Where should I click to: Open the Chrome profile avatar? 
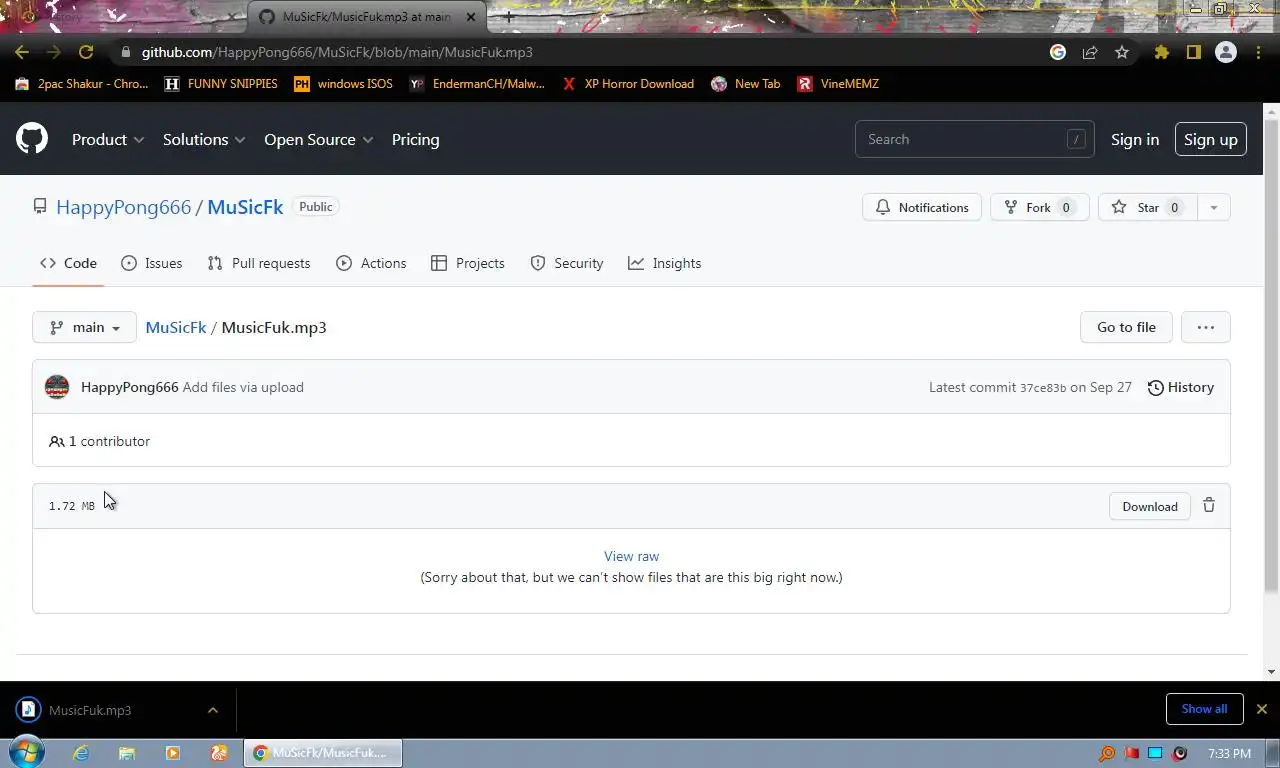click(1226, 52)
